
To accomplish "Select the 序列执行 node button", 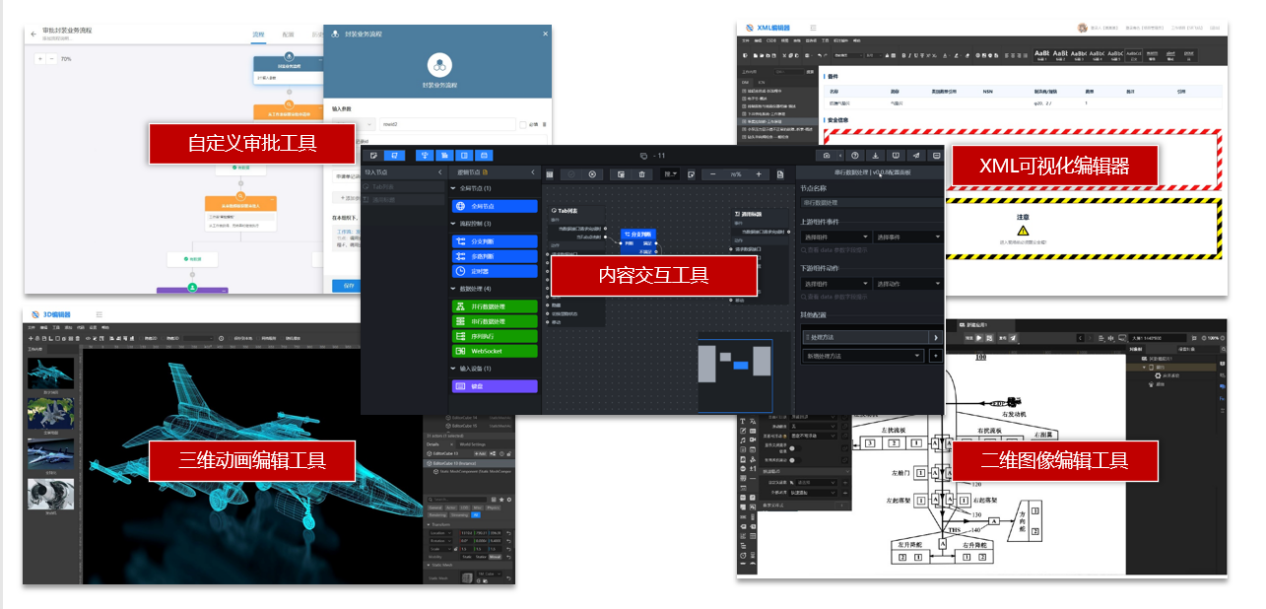I will pos(494,336).
